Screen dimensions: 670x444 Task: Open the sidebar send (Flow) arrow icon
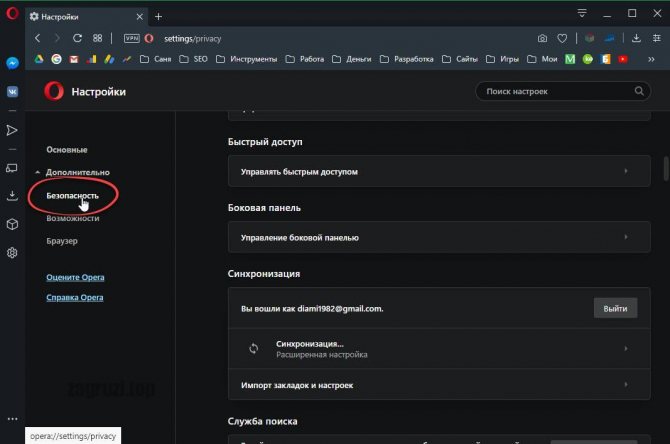pos(12,130)
